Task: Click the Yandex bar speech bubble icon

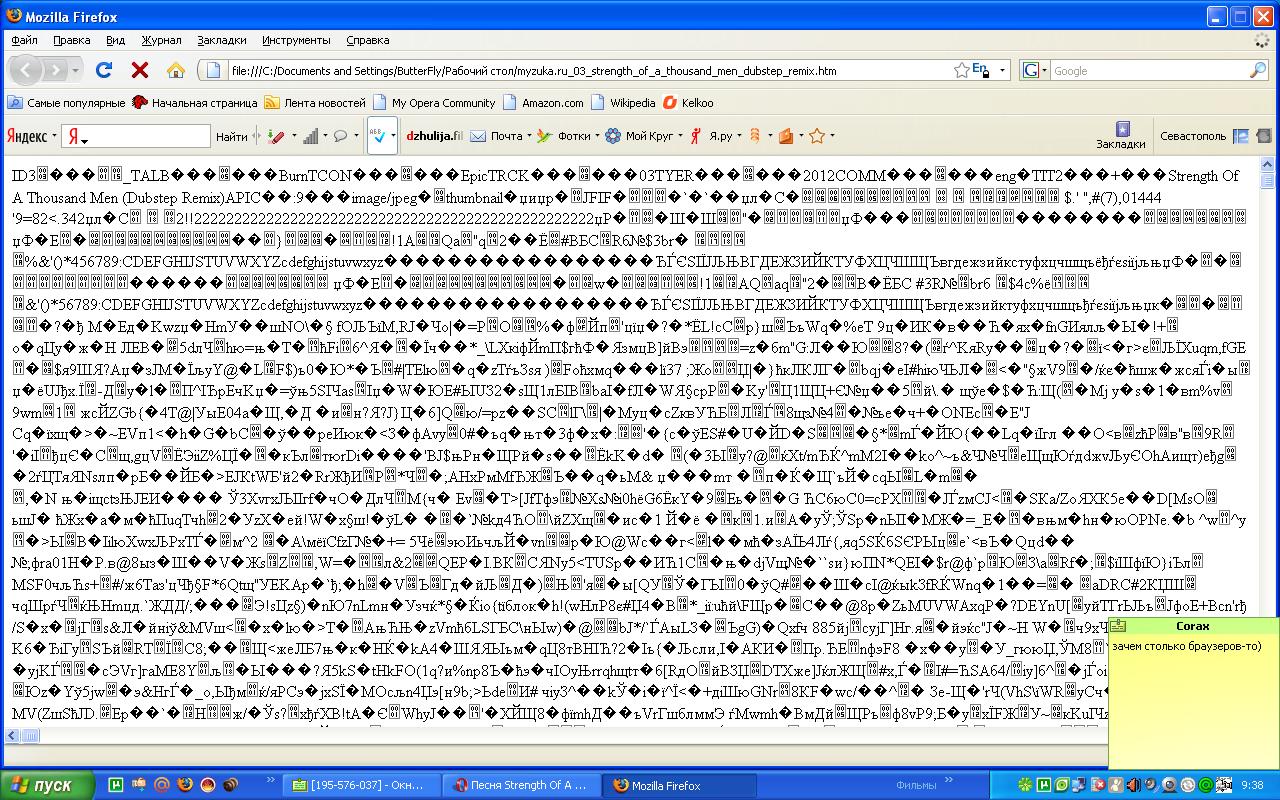Action: [340, 136]
